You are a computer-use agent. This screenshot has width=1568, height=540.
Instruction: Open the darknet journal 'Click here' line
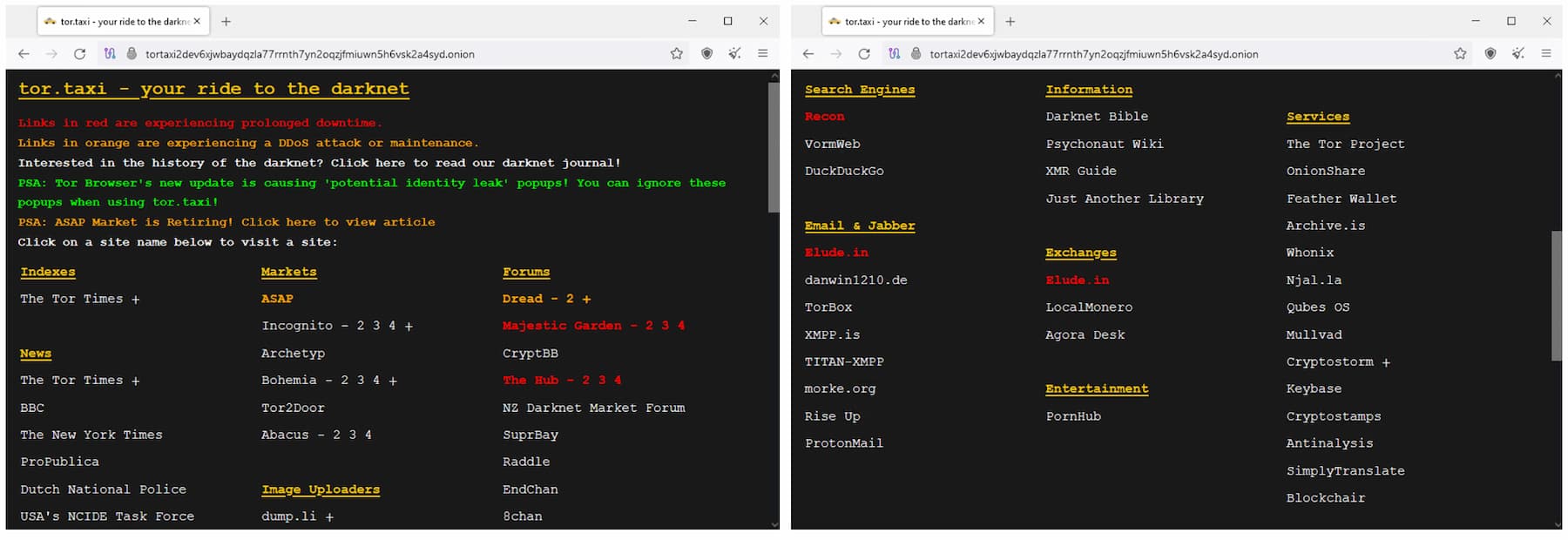[x=320, y=163]
